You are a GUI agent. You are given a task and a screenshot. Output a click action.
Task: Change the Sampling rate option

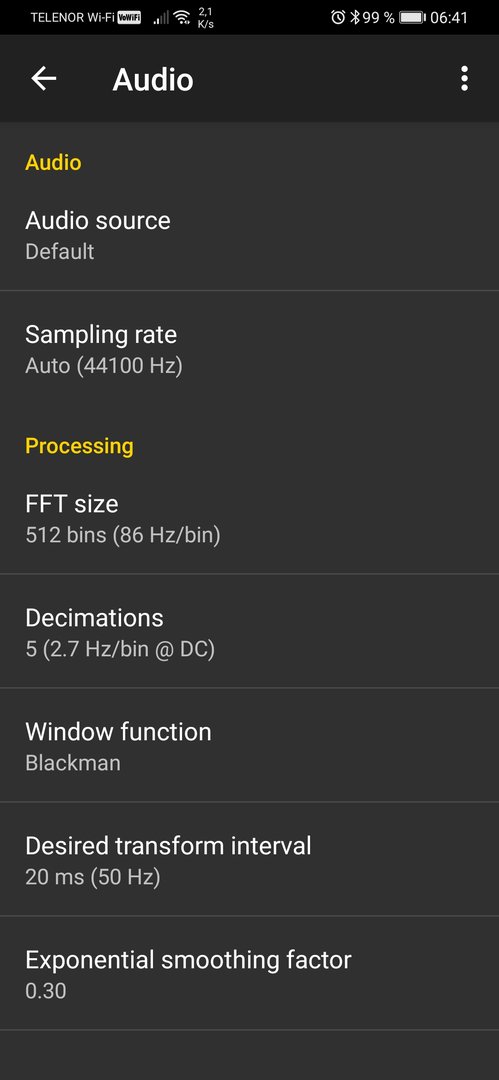pos(250,349)
